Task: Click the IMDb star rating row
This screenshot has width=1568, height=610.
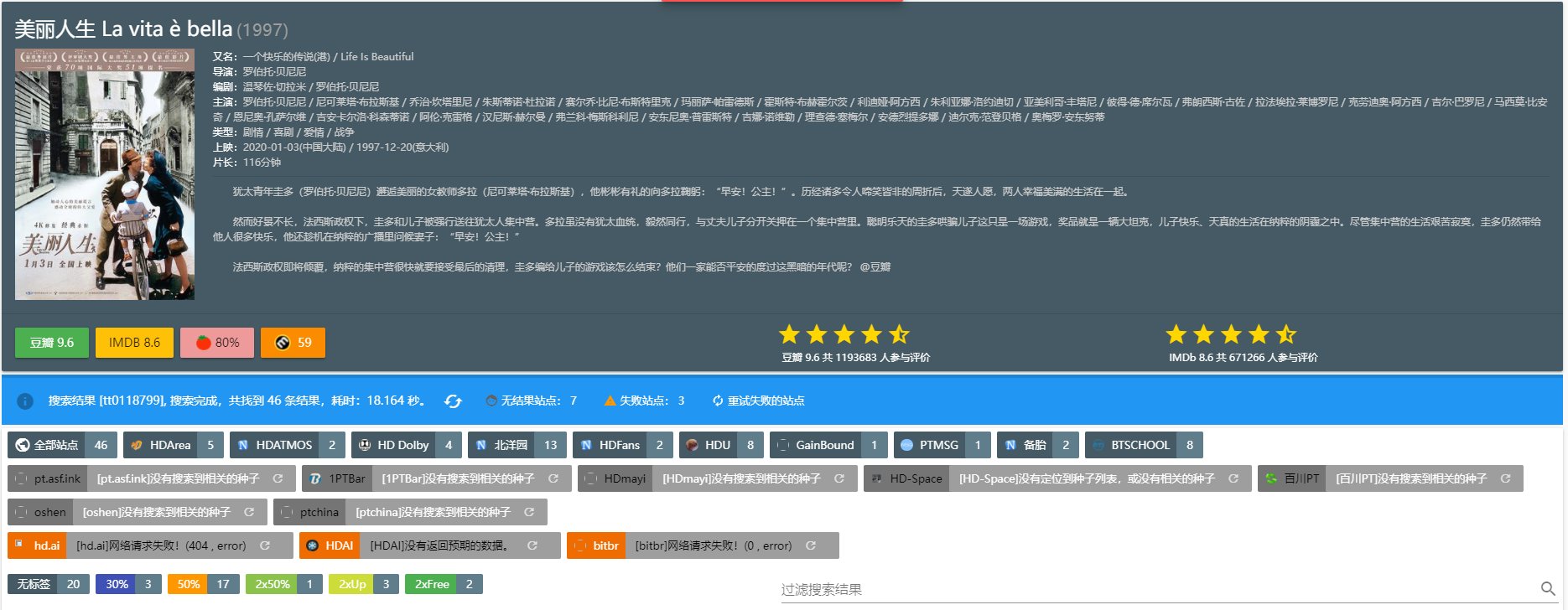Action: (x=1231, y=334)
